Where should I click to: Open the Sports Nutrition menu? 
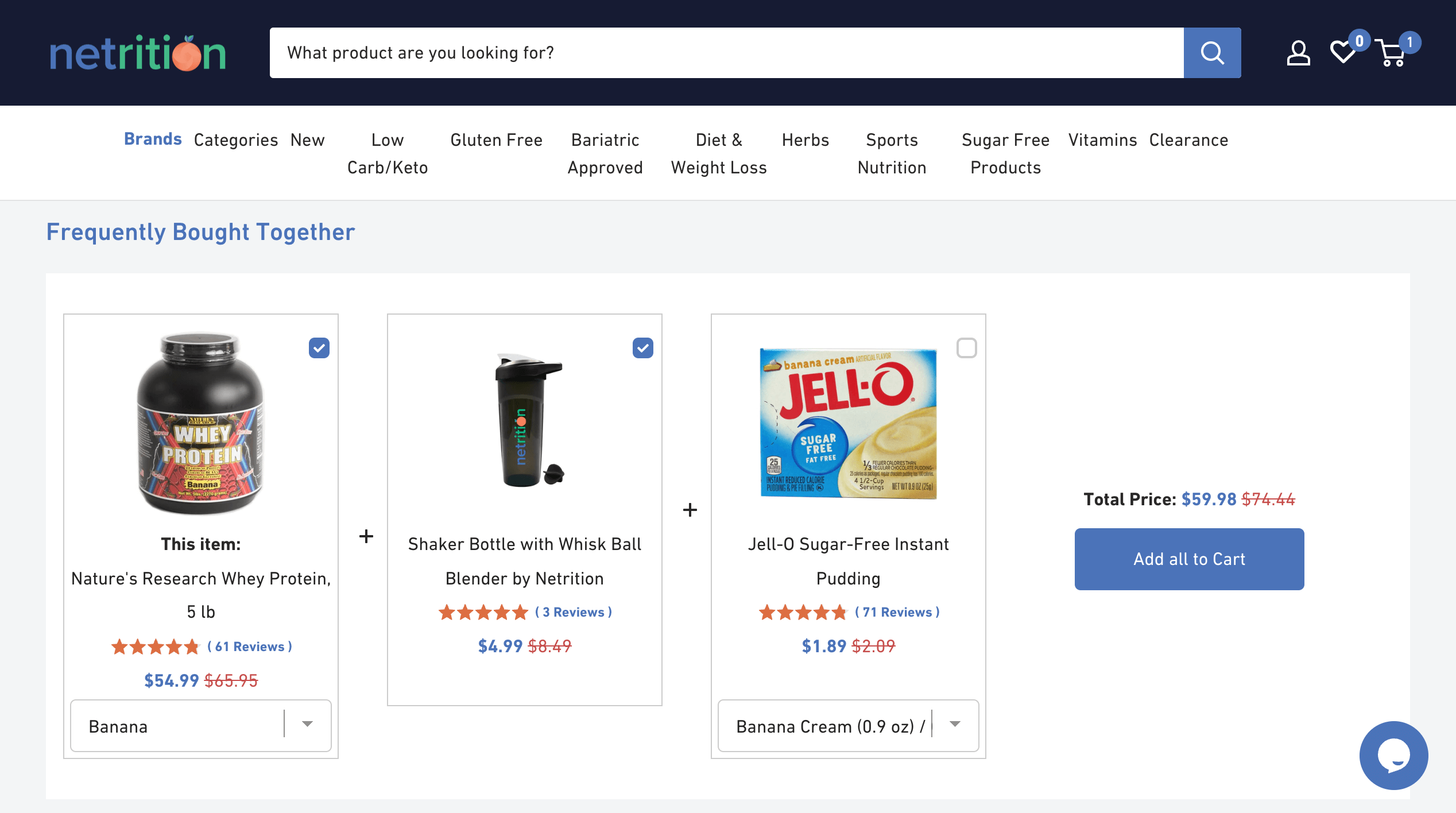(x=892, y=154)
